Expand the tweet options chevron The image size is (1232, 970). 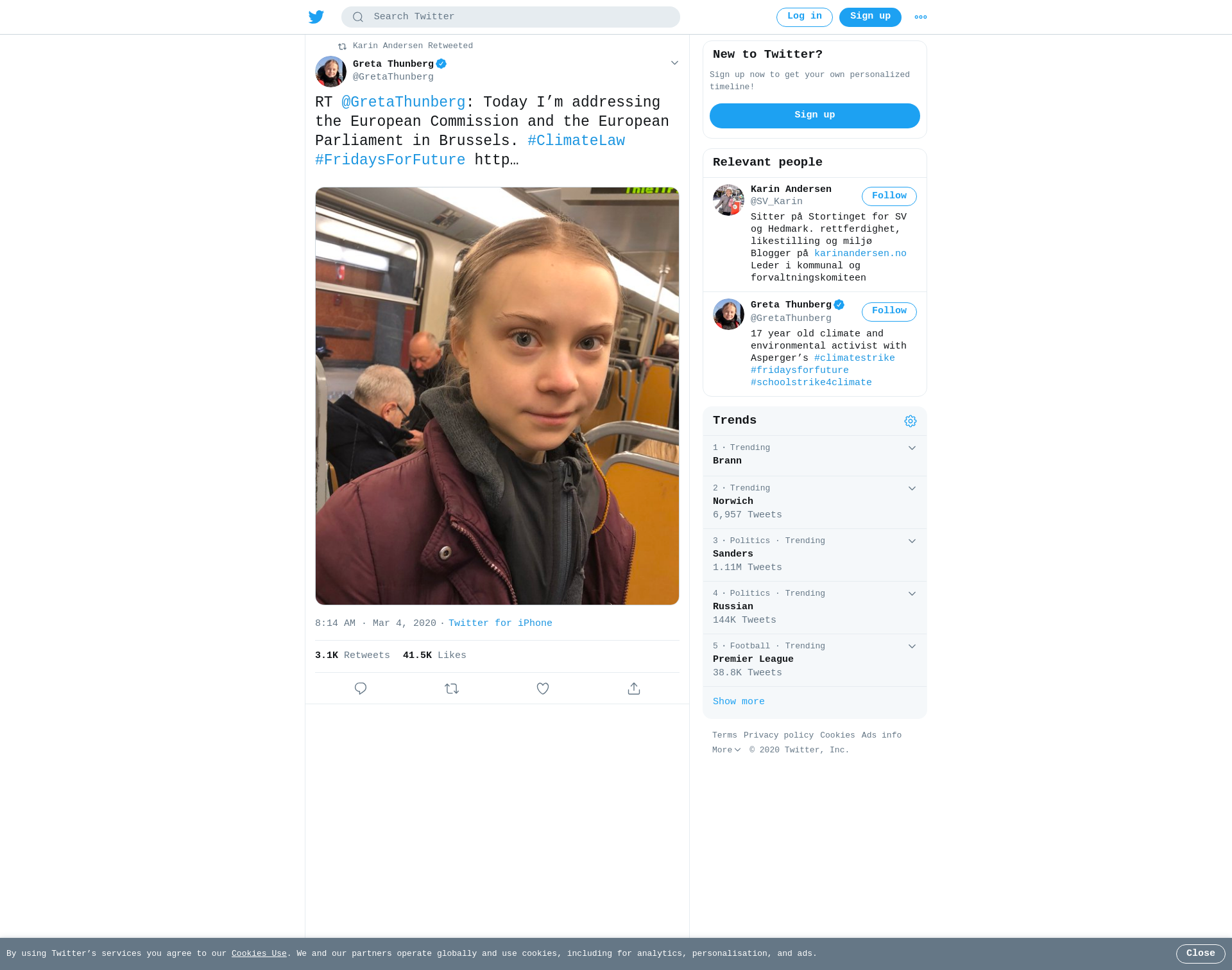point(674,63)
